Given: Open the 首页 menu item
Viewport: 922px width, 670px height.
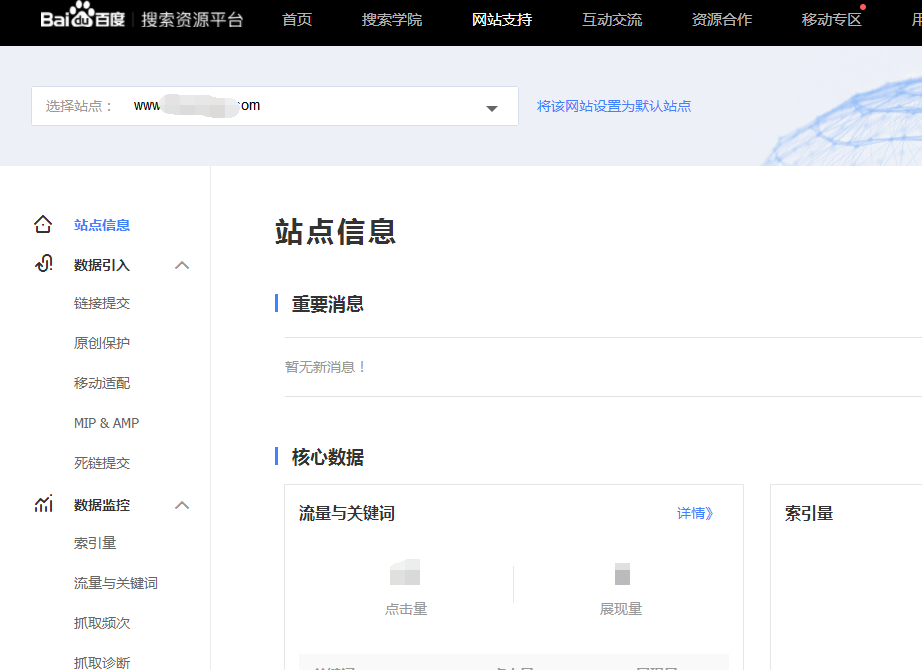Looking at the screenshot, I should [x=297, y=19].
